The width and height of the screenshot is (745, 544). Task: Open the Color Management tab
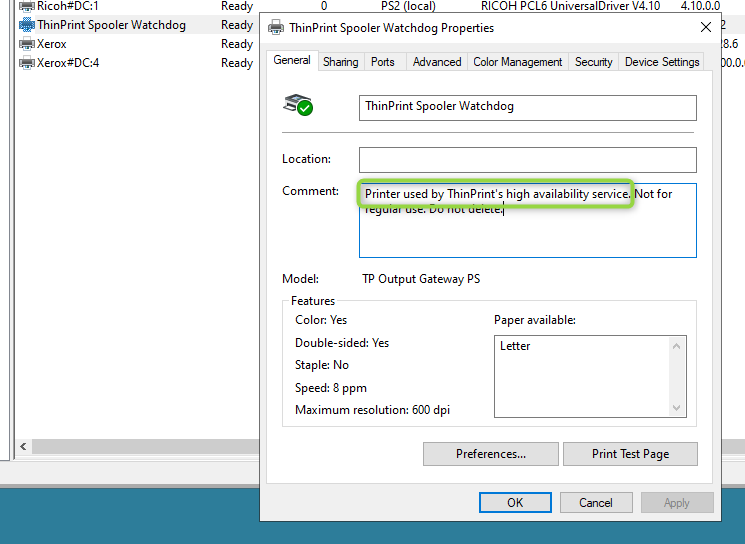tap(517, 62)
